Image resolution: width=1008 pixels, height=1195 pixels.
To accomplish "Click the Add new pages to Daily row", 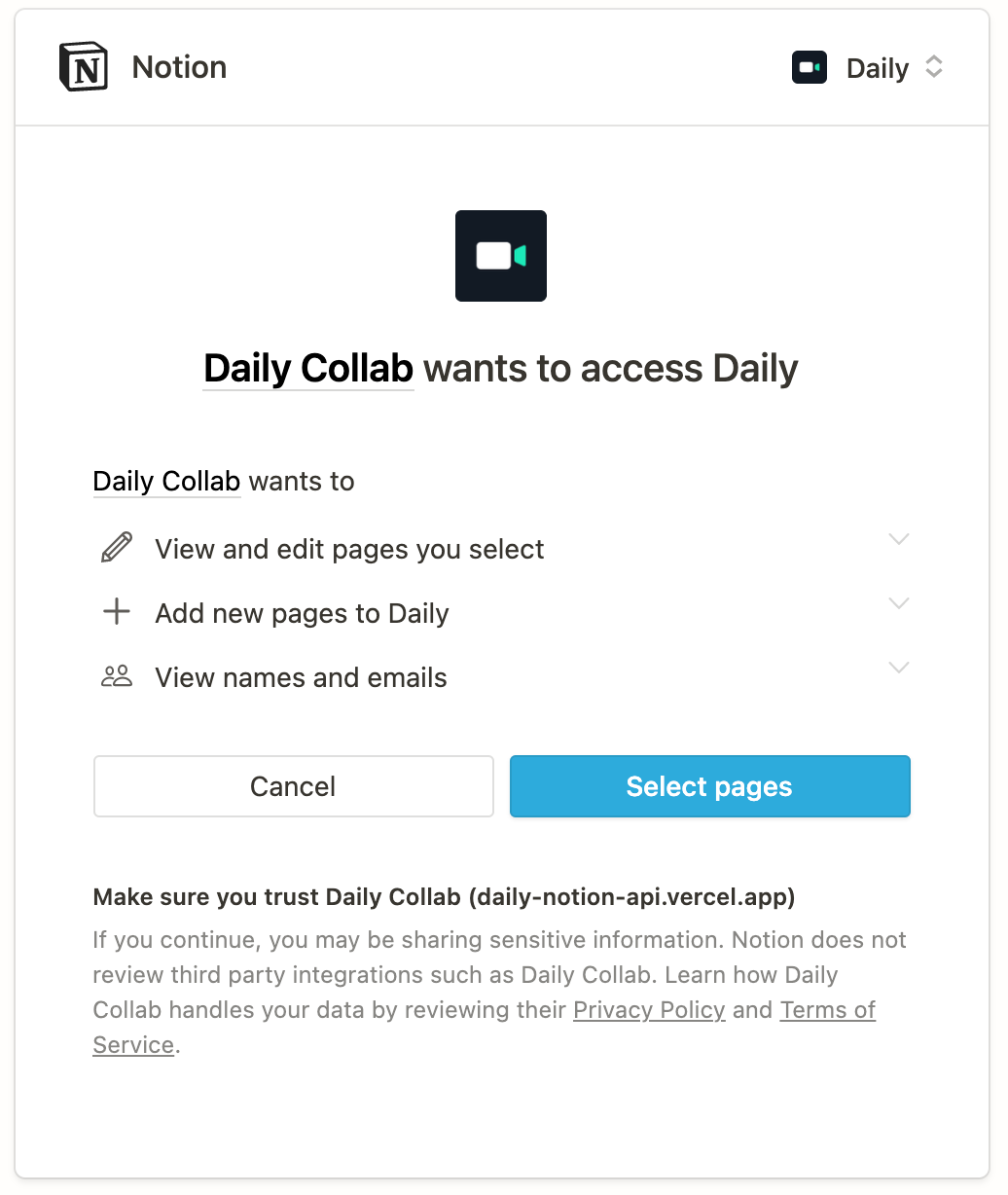I will coord(502,613).
